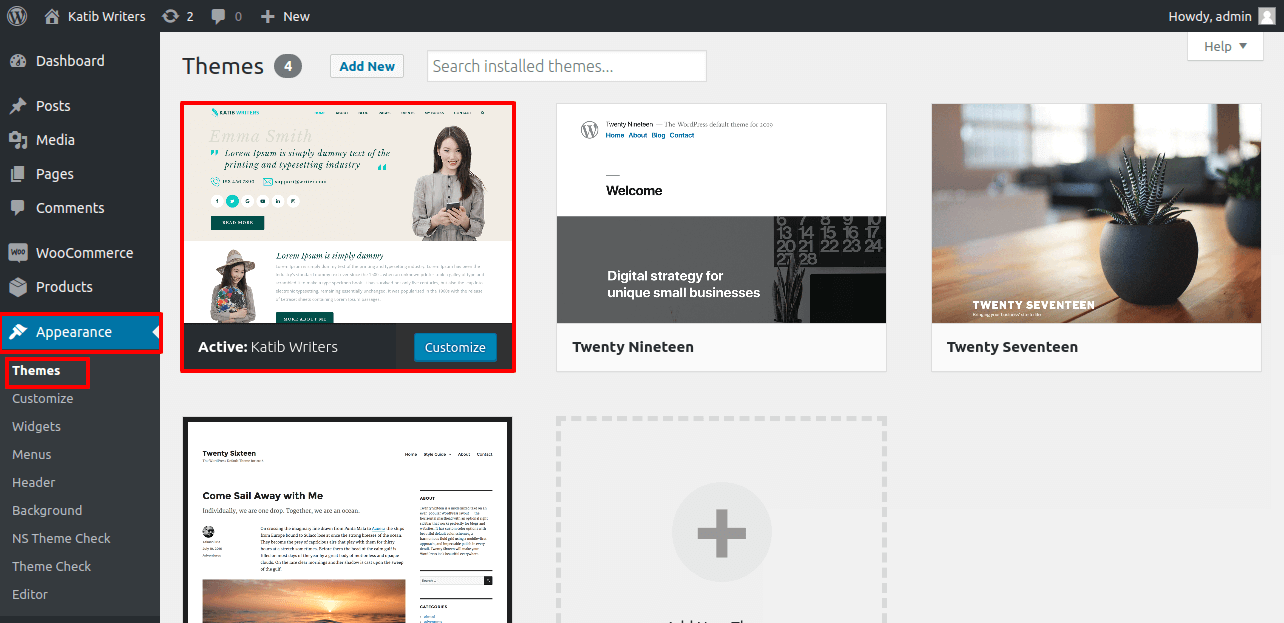Viewport: 1284px width, 623px height.
Task: Click the Twenty Seventeen theme name
Action: coord(1012,347)
